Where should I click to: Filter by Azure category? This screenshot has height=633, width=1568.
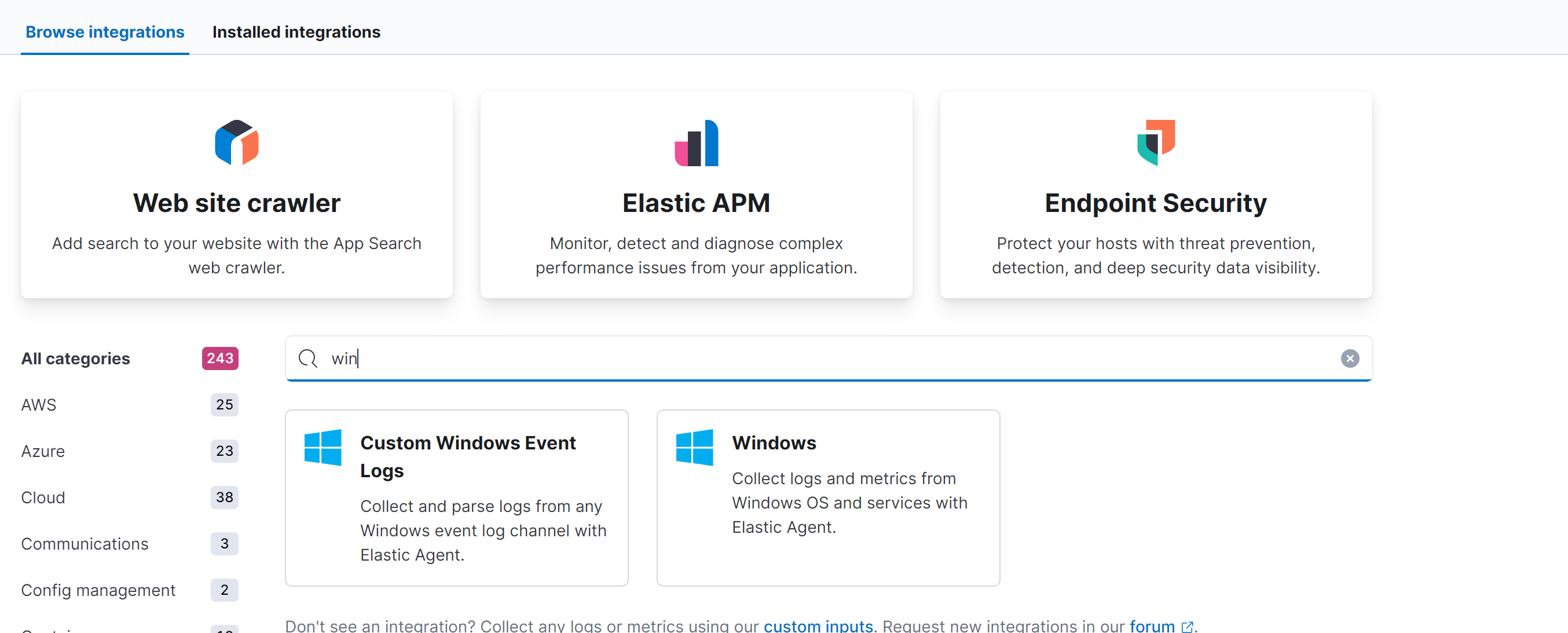[43, 451]
